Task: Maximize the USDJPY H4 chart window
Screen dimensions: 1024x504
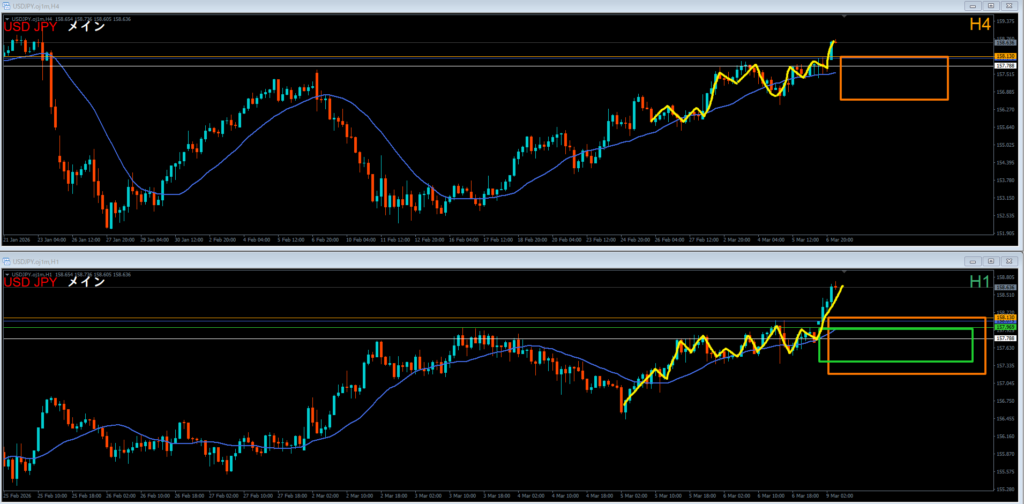Action: [991, 6]
